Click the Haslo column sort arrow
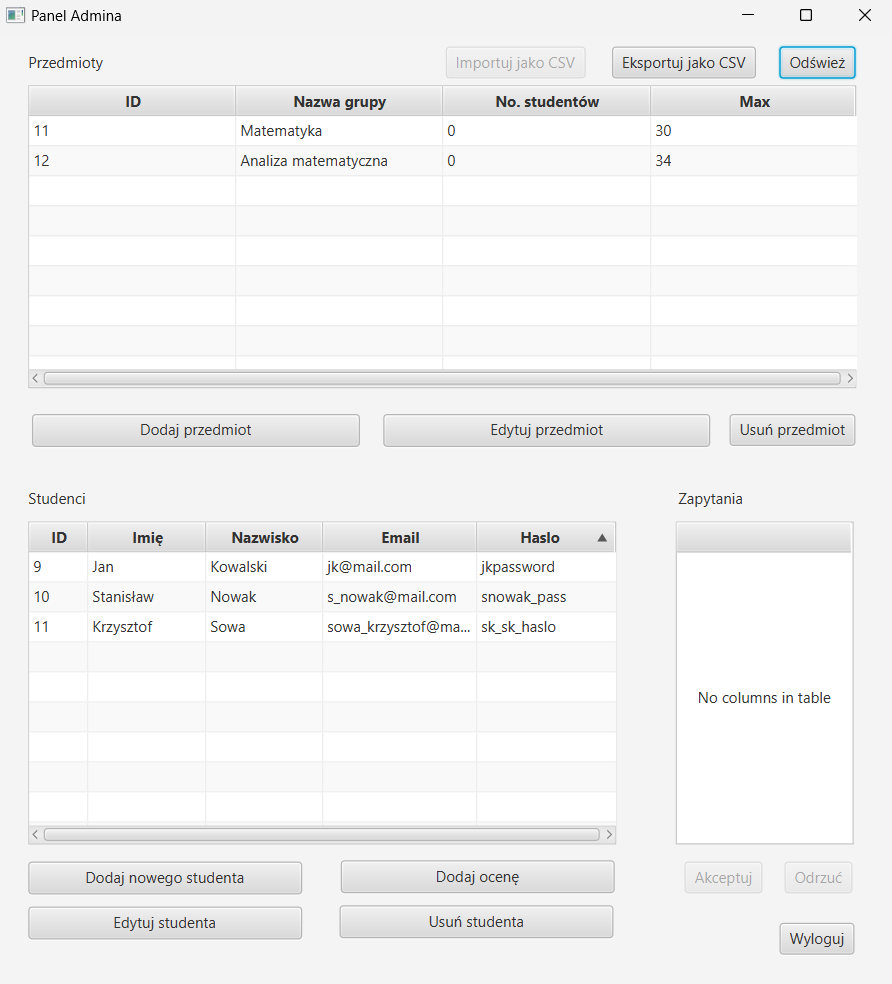This screenshot has width=892, height=984. pyautogui.click(x=602, y=538)
